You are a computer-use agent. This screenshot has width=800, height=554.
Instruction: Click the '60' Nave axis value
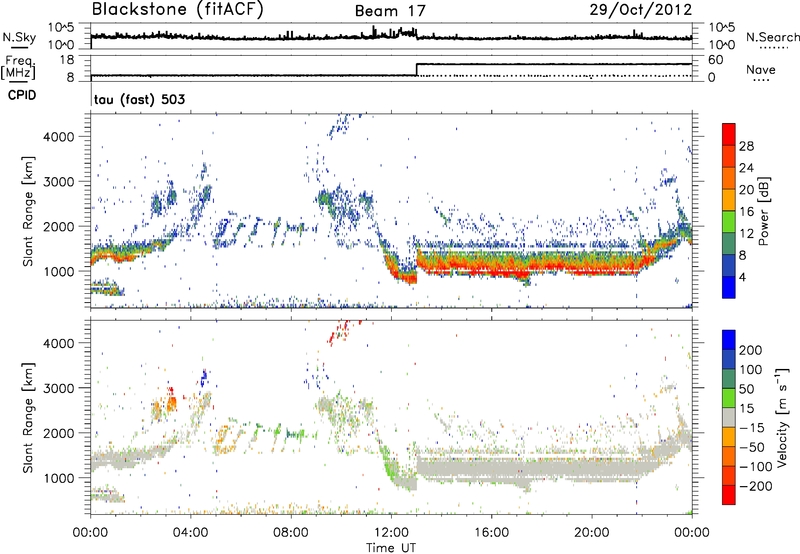point(715,60)
